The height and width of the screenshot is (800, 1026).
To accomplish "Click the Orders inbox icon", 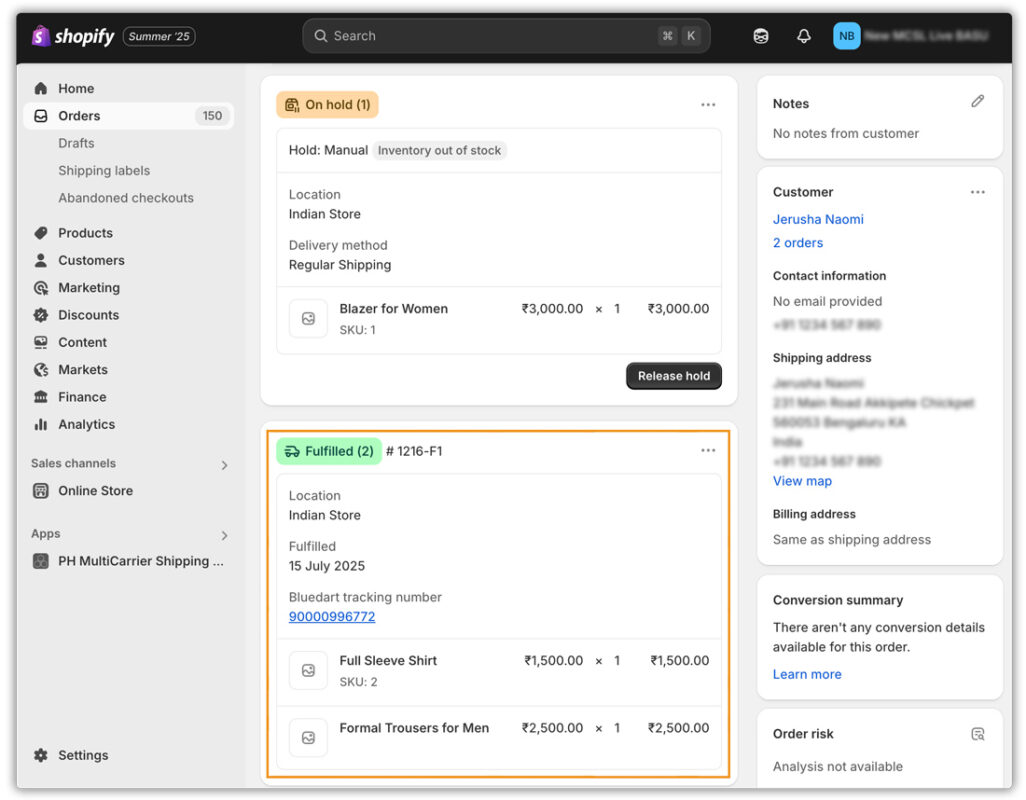I will [41, 116].
